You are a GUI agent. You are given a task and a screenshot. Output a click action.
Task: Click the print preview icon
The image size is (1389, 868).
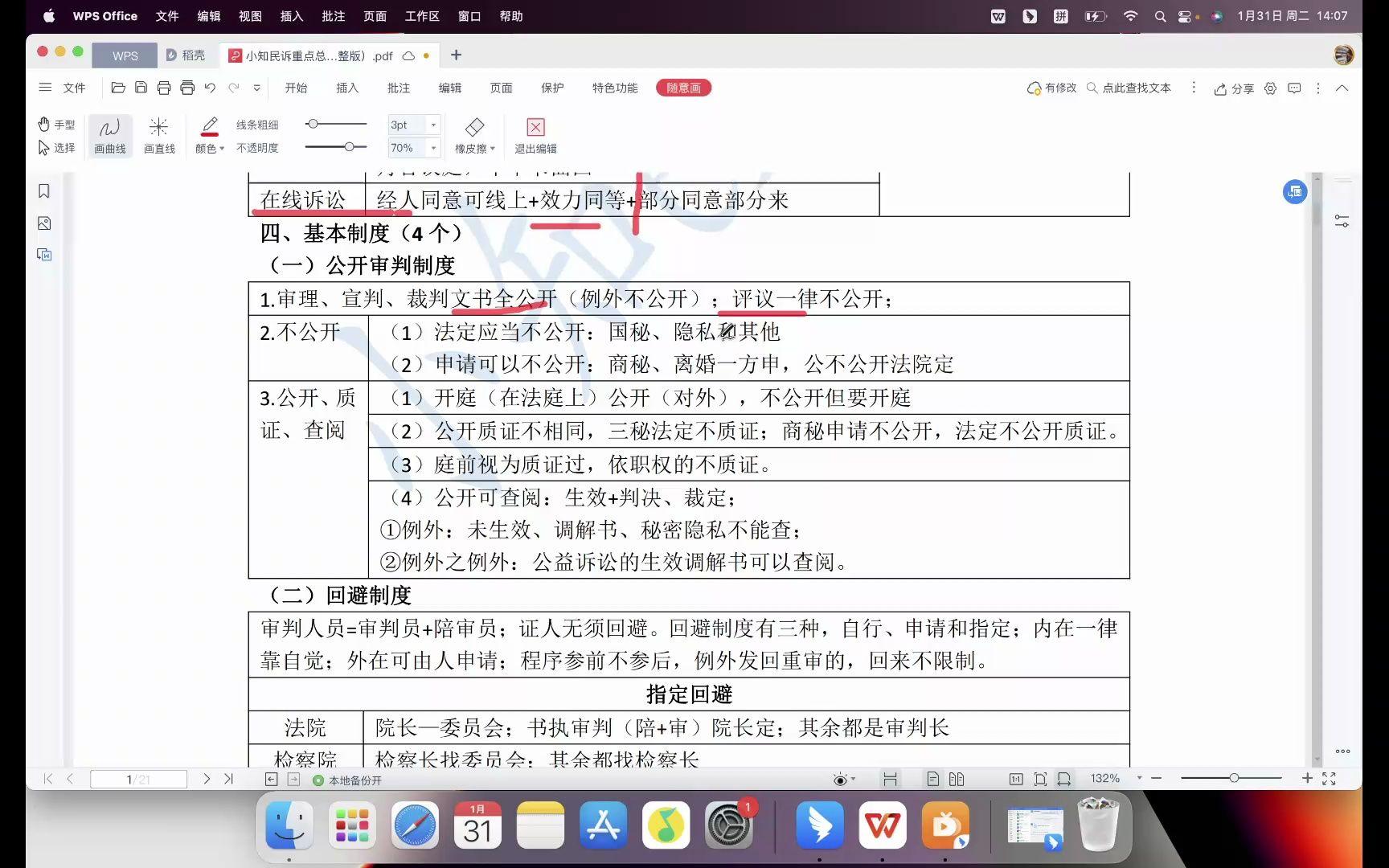(187, 88)
